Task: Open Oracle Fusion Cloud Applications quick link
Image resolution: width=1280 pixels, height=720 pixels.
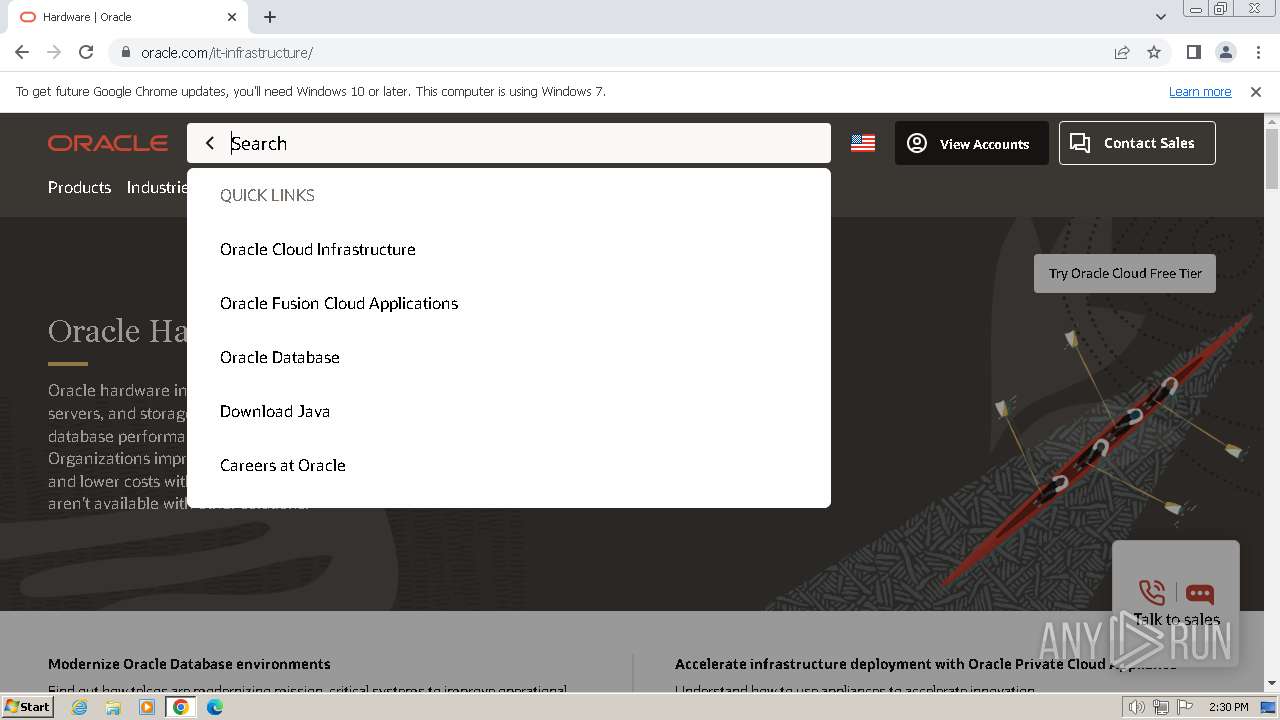Action: pos(339,303)
